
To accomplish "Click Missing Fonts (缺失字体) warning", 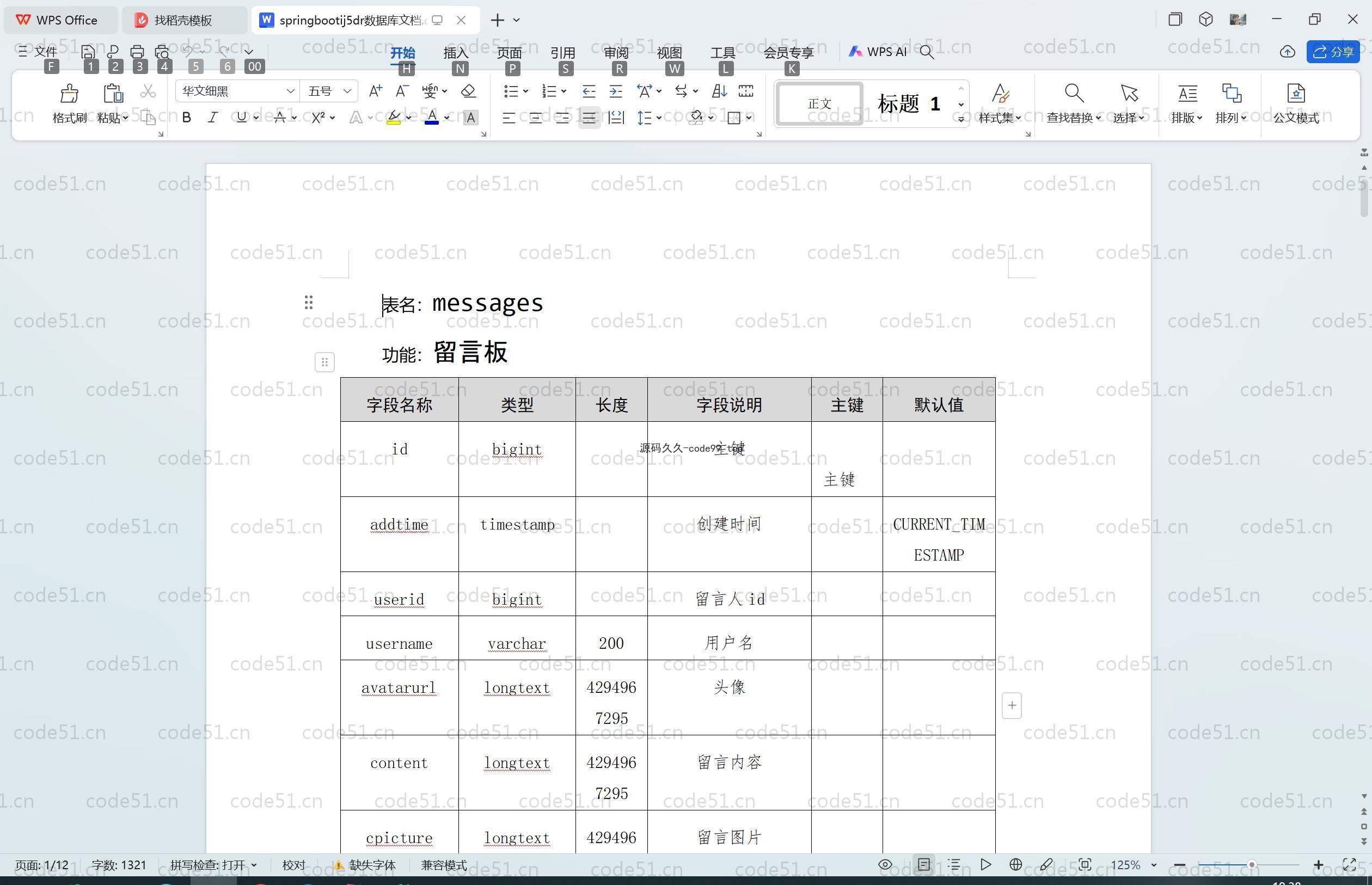I will coord(365,865).
